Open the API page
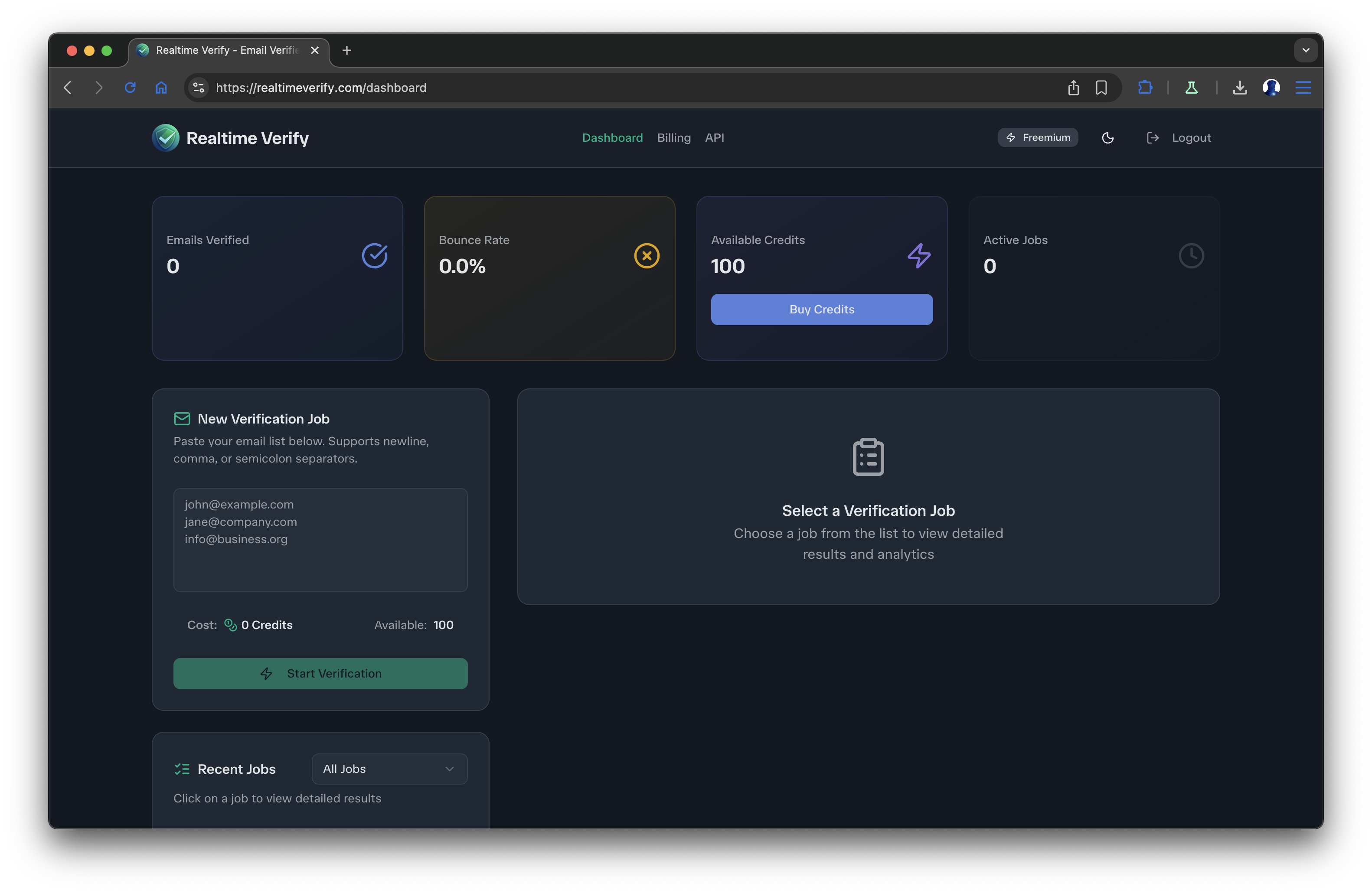Image resolution: width=1372 pixels, height=893 pixels. point(715,138)
